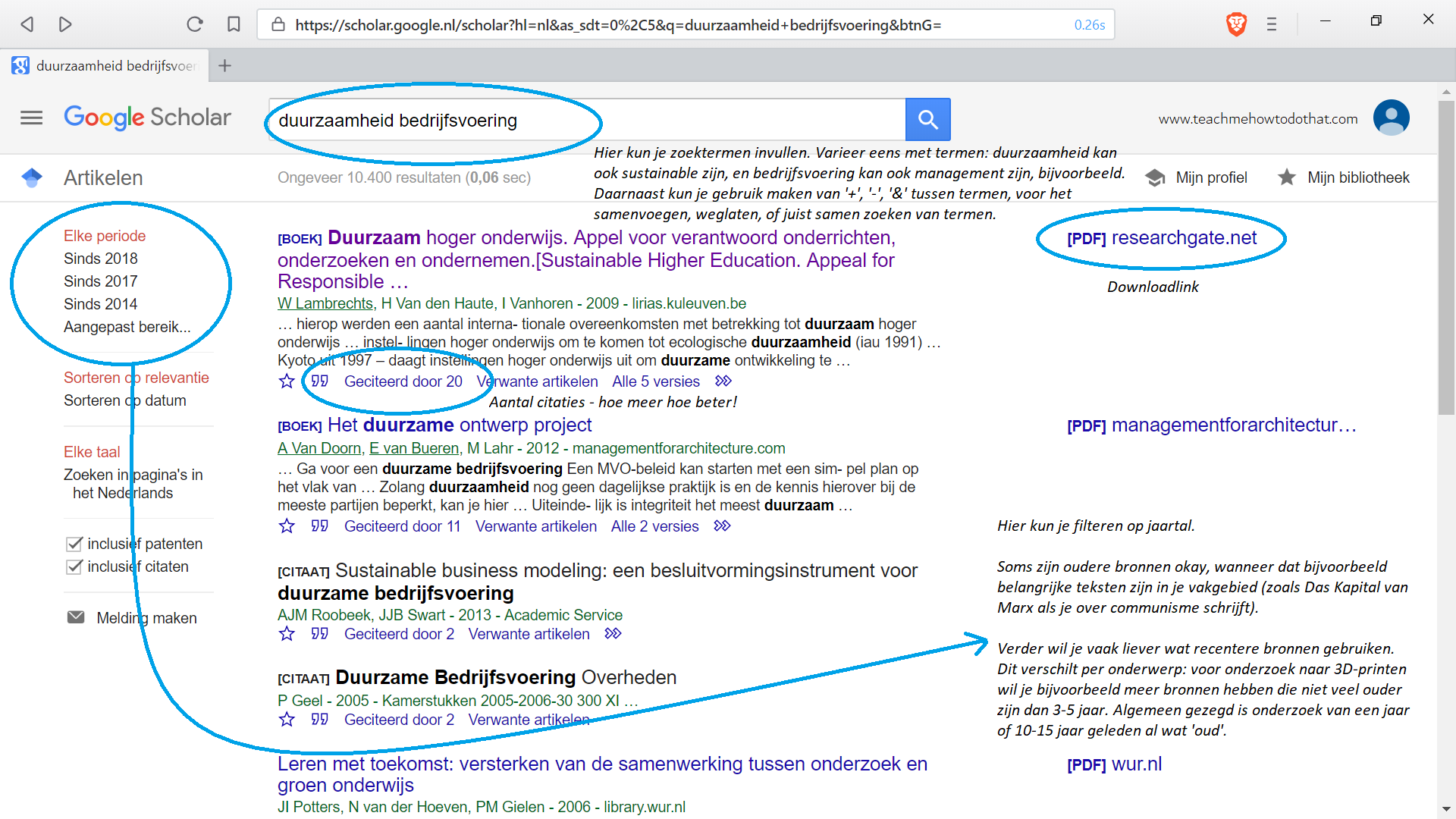Open Alle 5 versies

656,381
